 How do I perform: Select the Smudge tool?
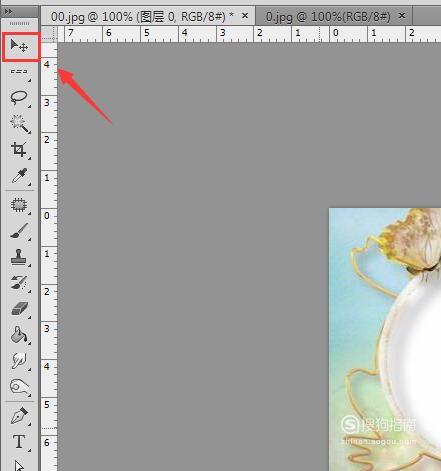tap(19, 361)
